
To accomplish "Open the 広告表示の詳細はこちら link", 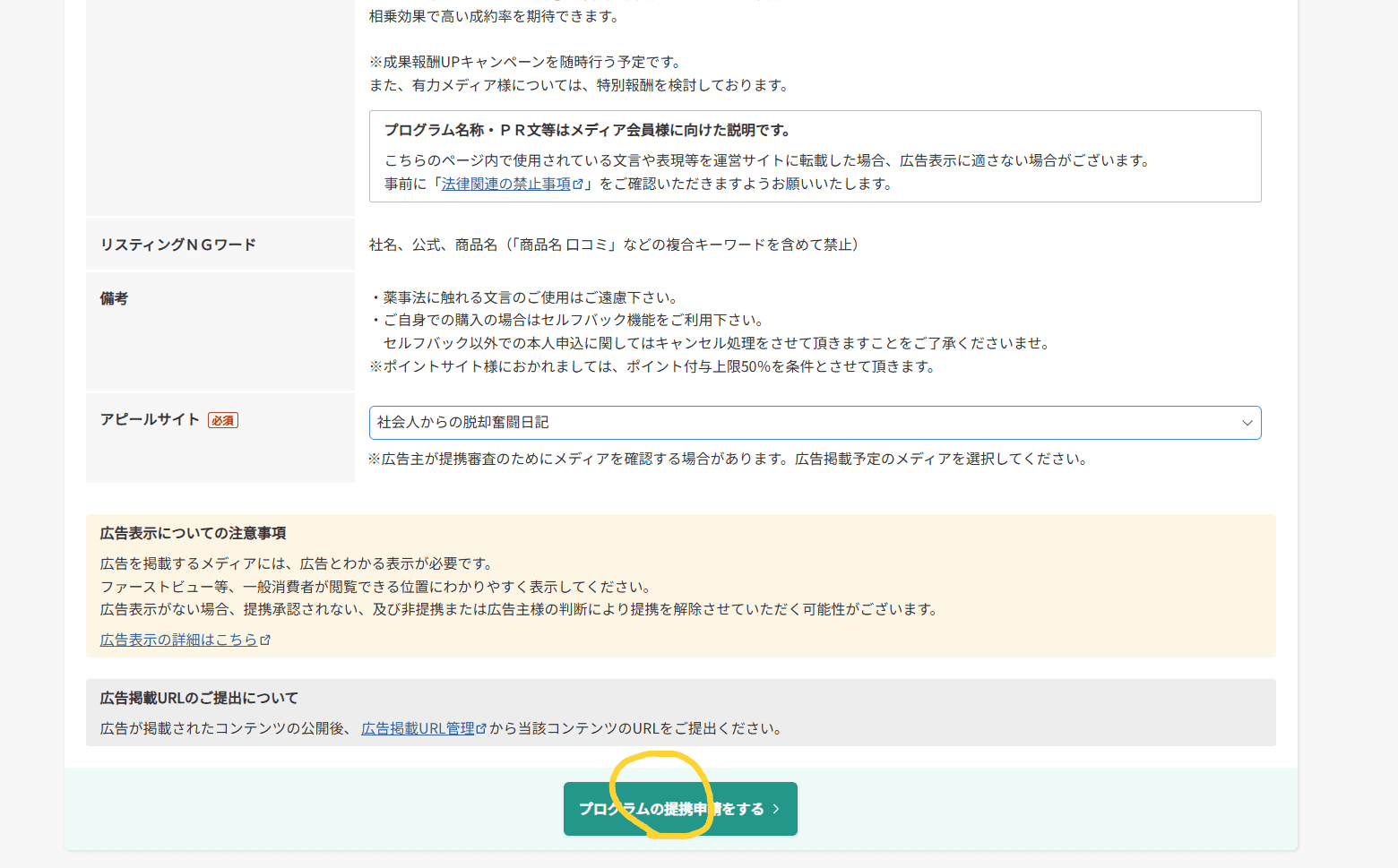I will click(178, 640).
